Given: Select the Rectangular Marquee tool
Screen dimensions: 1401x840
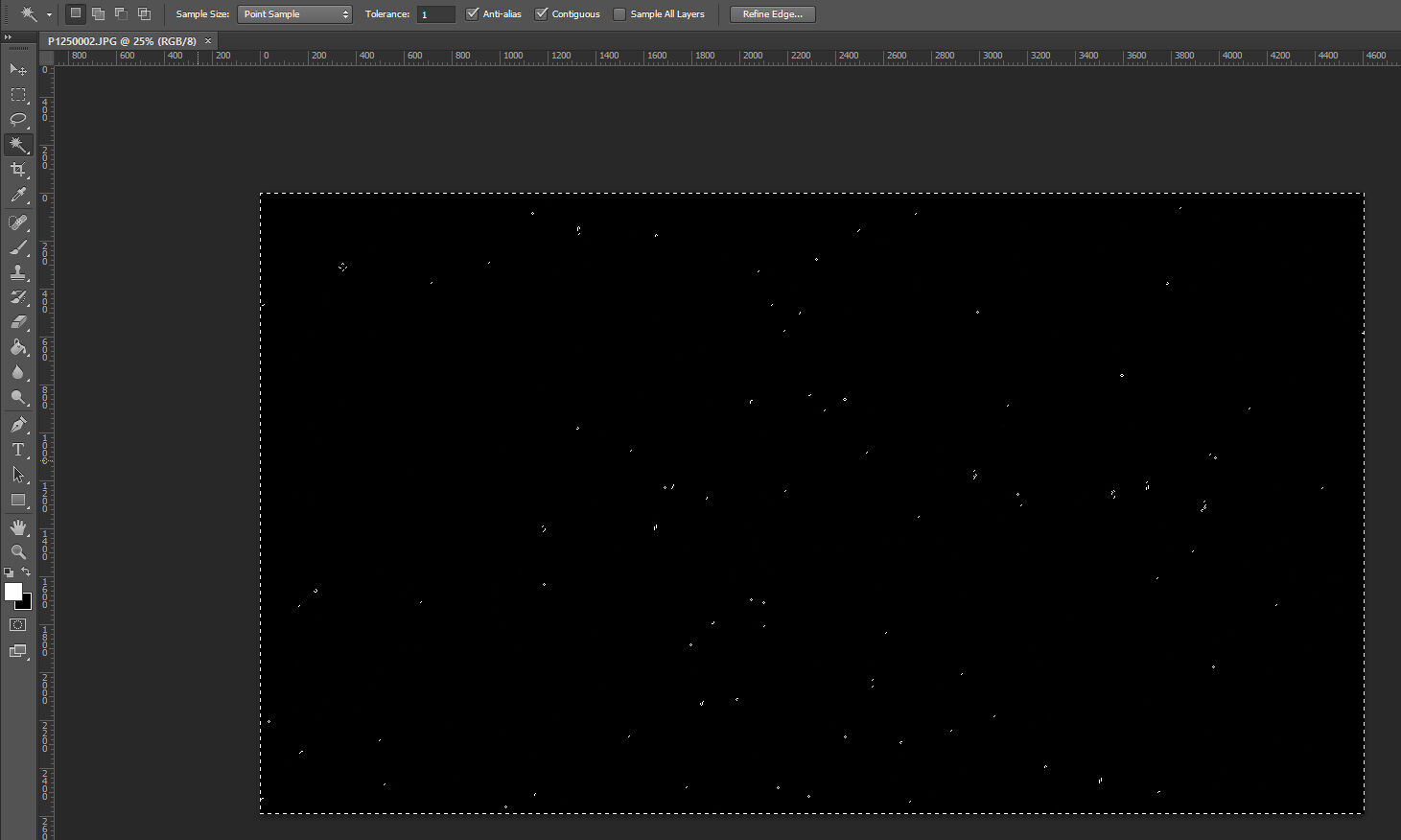Looking at the screenshot, I should 18,95.
